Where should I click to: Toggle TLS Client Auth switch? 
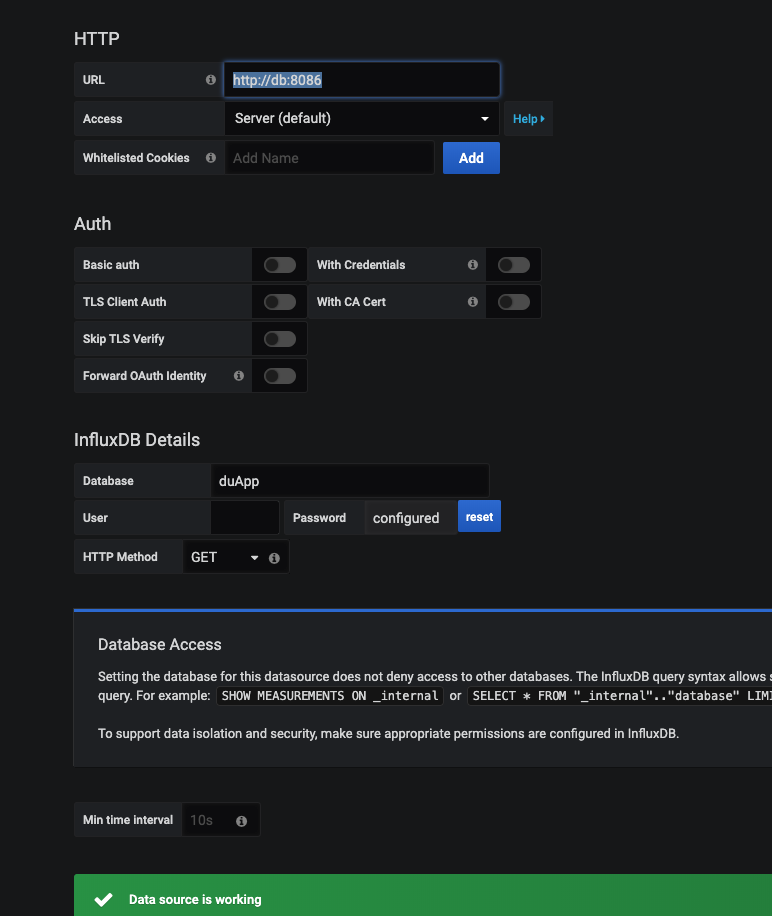point(280,301)
